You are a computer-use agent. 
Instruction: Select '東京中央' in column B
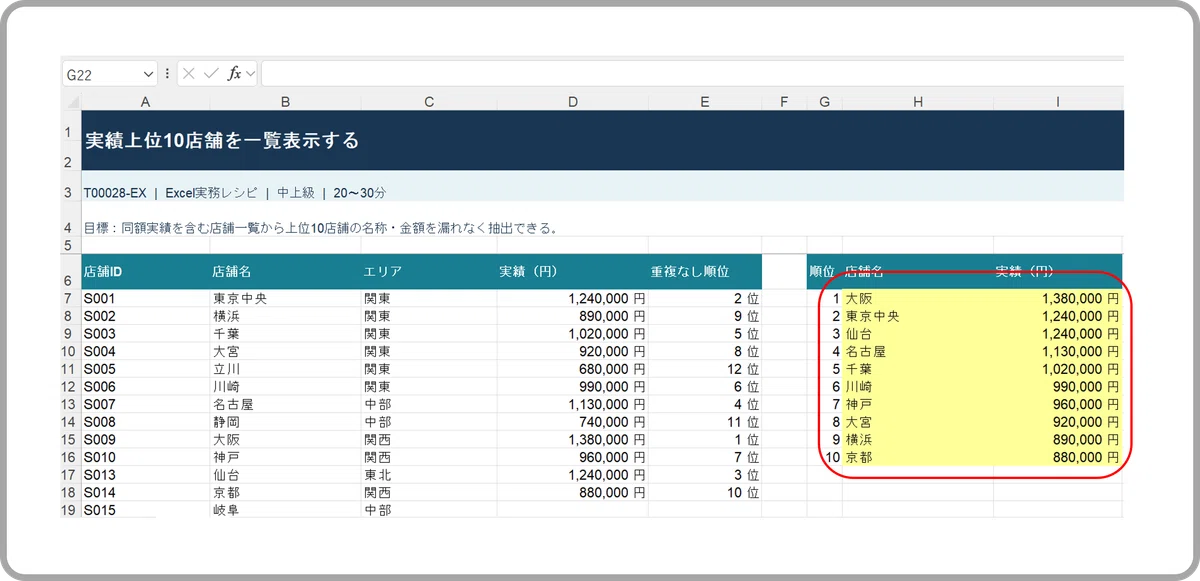click(285, 298)
